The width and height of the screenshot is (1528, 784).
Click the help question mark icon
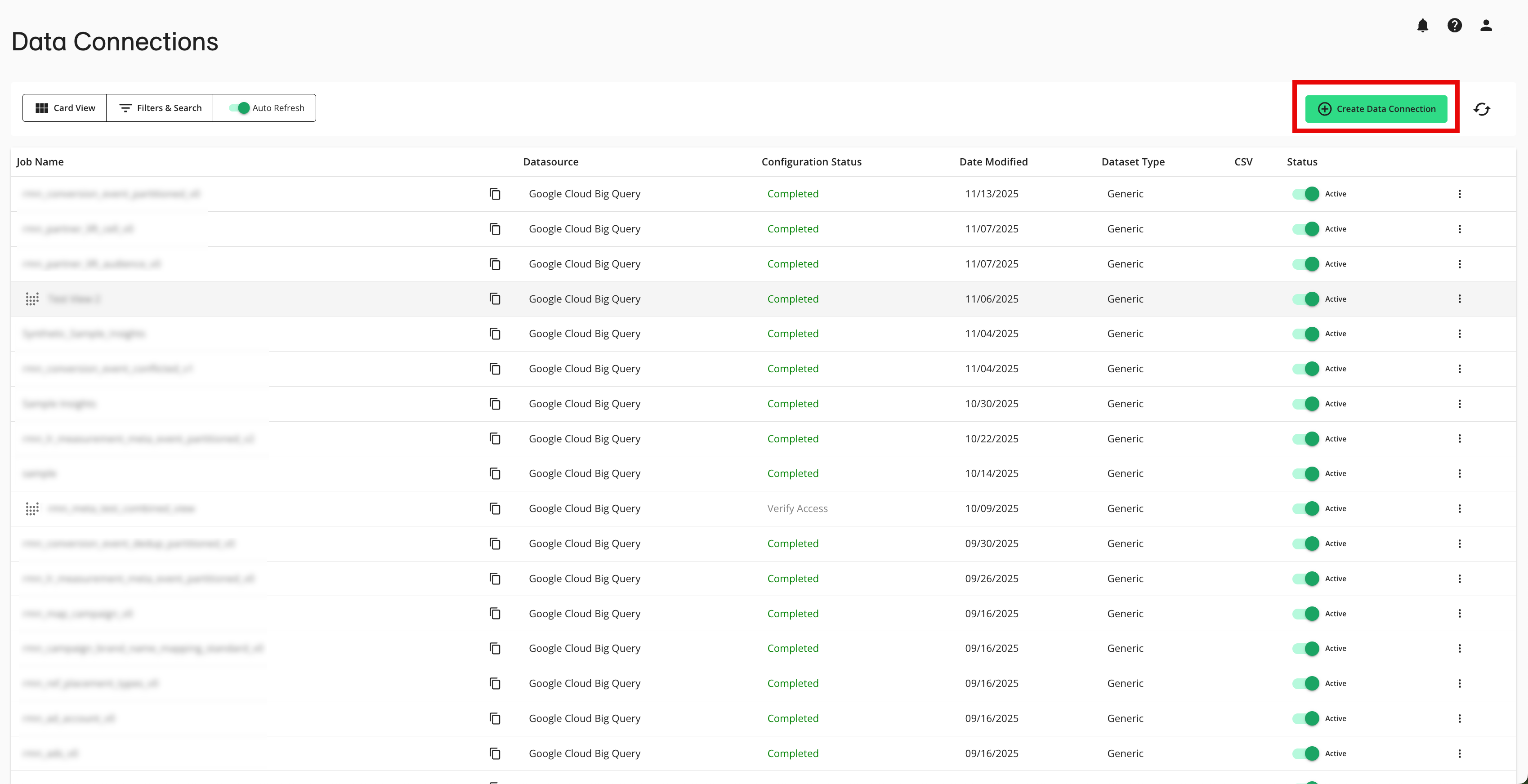[x=1454, y=25]
